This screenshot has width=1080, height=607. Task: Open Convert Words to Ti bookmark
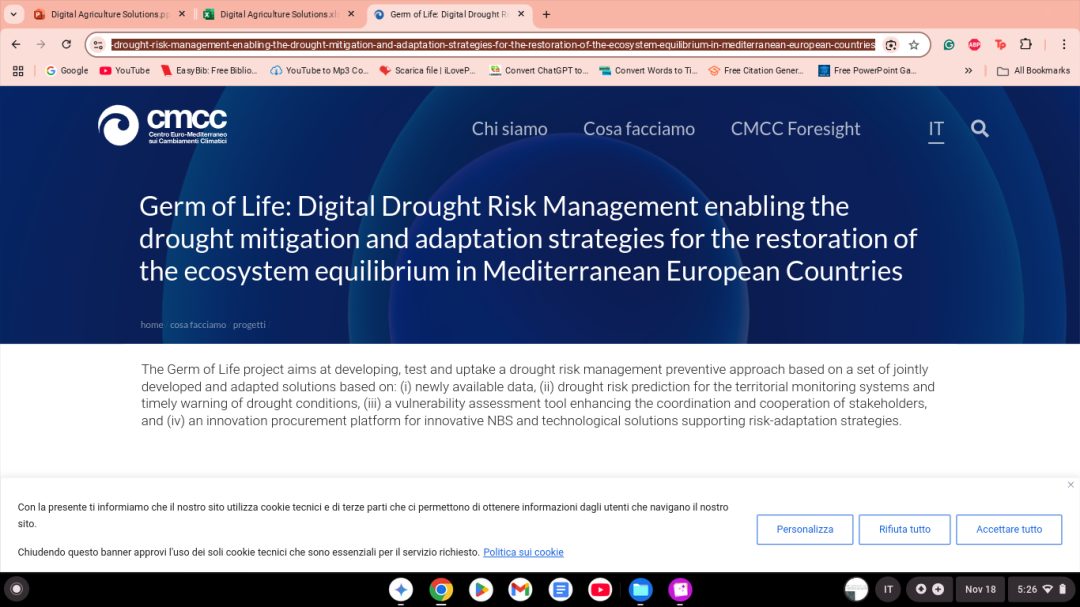click(648, 70)
